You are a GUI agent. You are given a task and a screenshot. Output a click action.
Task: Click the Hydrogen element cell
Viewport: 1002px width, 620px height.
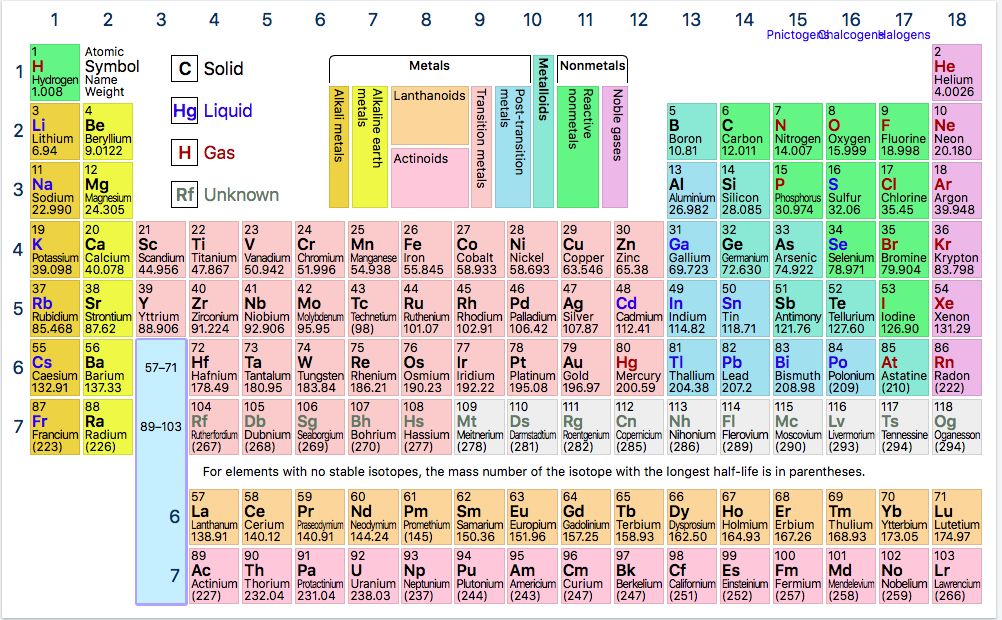coord(54,72)
